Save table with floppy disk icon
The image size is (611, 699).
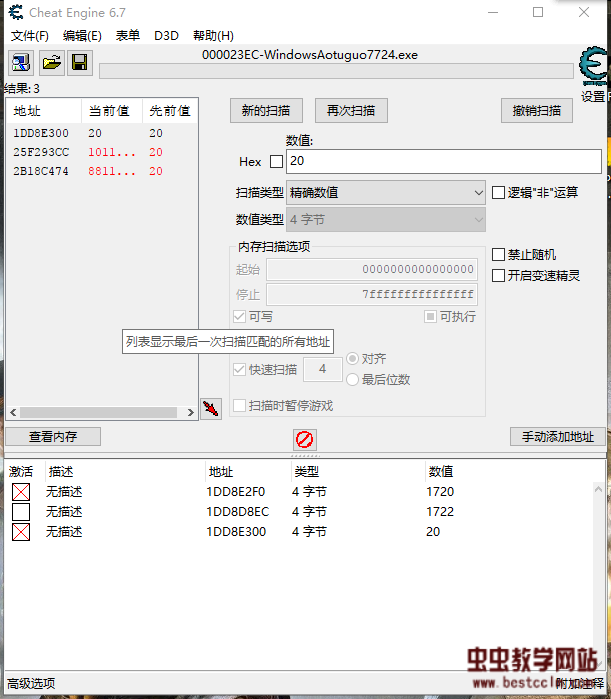(x=80, y=62)
